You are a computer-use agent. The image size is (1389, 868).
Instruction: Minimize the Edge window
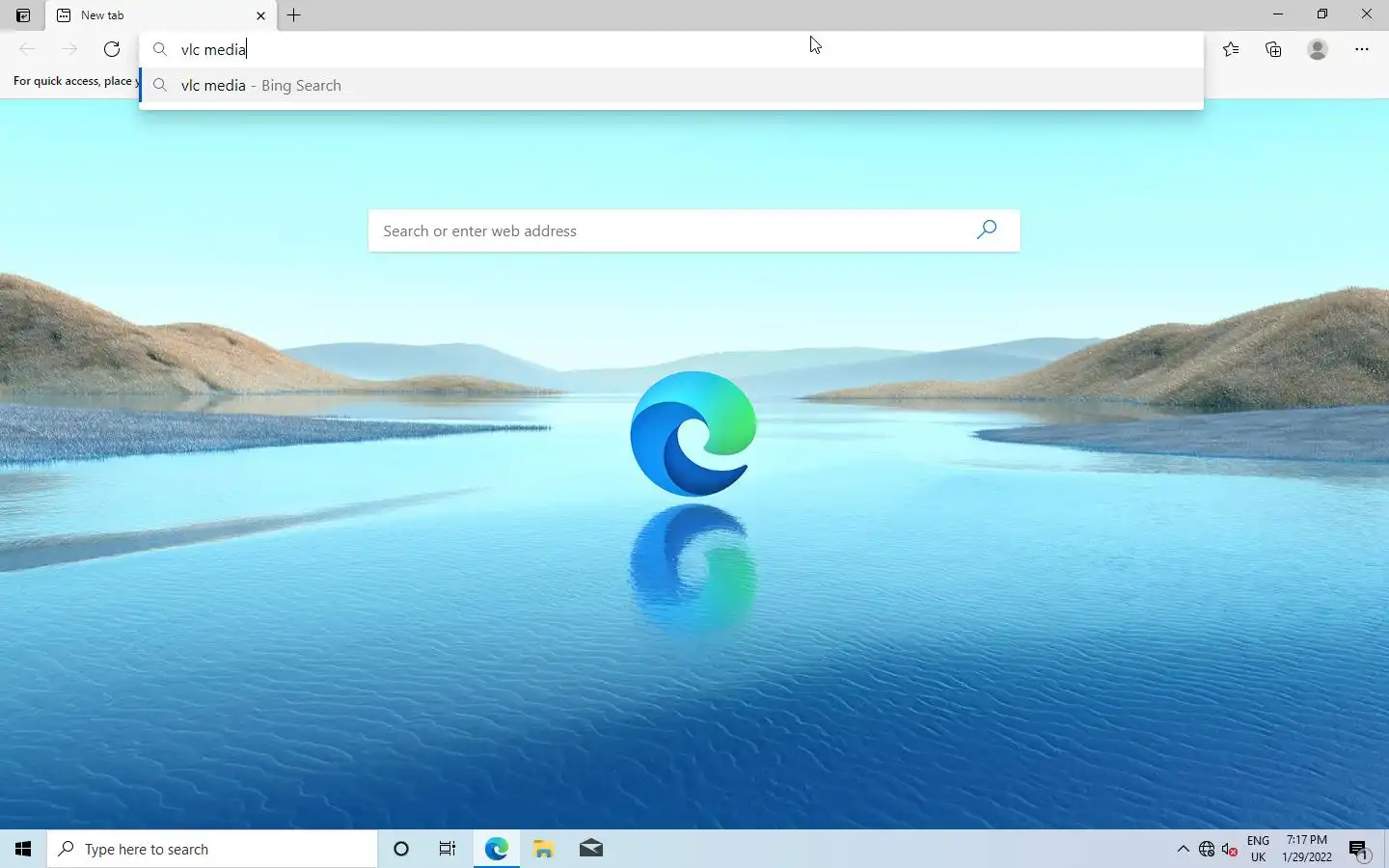(x=1278, y=14)
